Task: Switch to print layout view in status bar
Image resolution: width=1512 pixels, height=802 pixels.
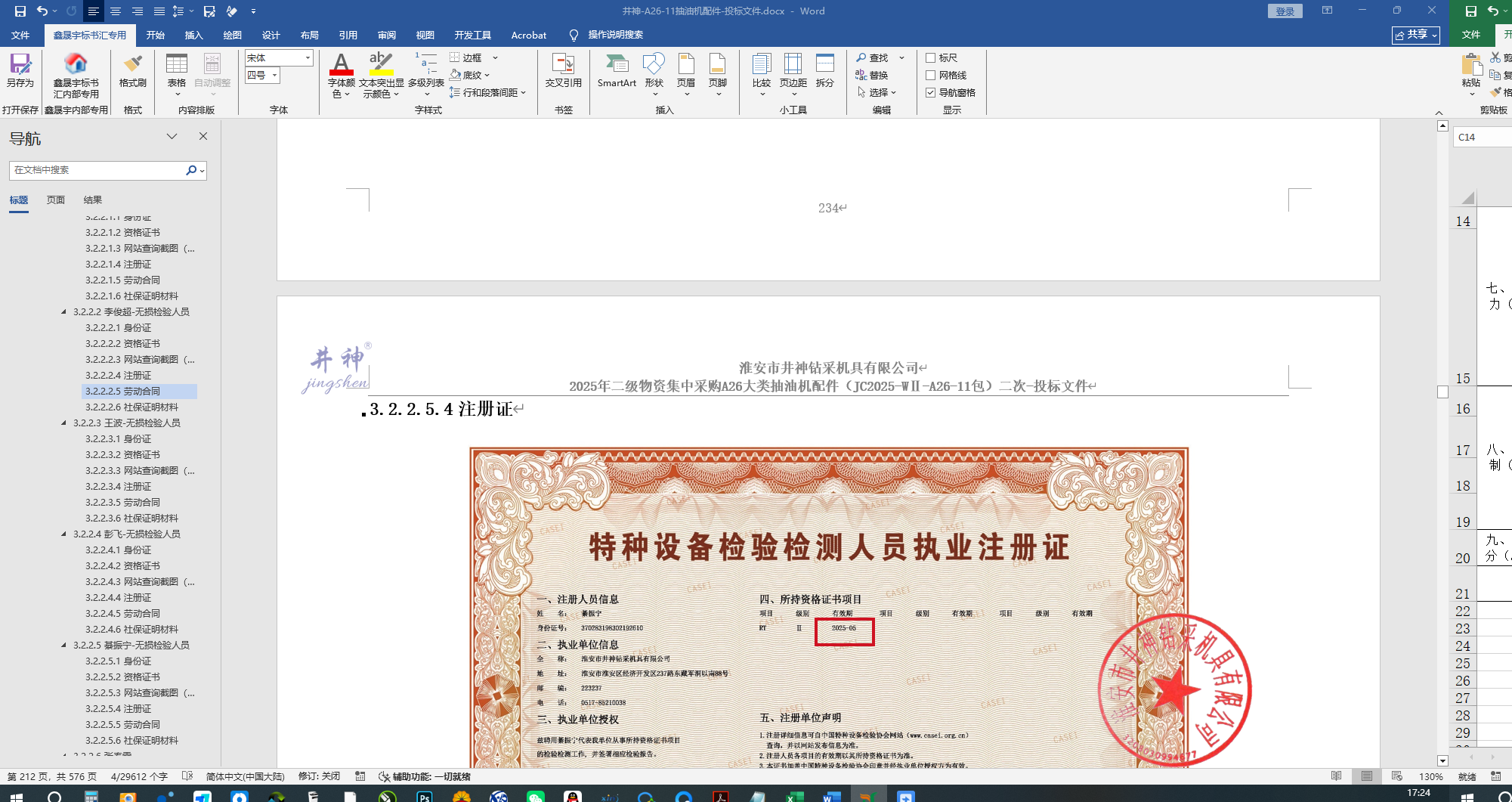Action: tap(1367, 776)
